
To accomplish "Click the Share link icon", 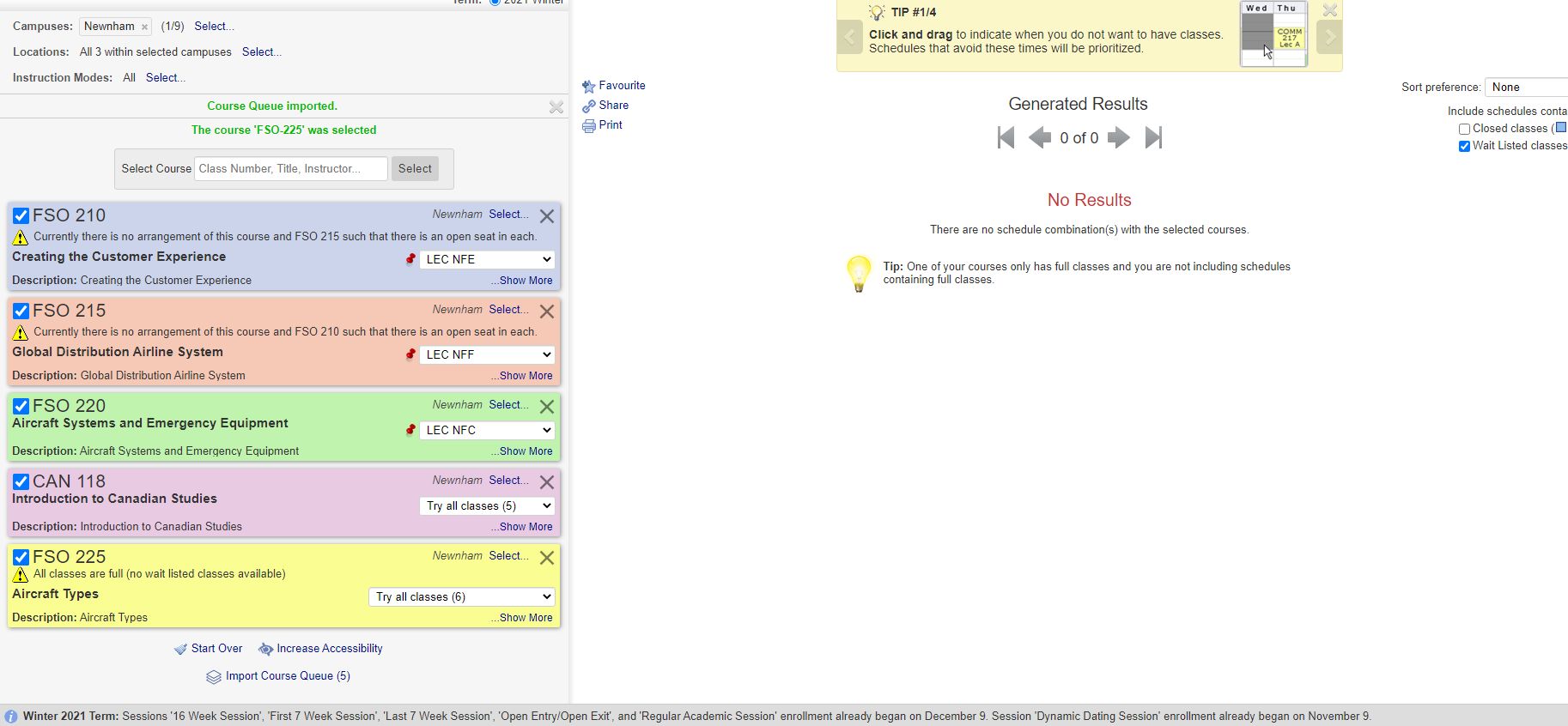I will pyautogui.click(x=588, y=106).
